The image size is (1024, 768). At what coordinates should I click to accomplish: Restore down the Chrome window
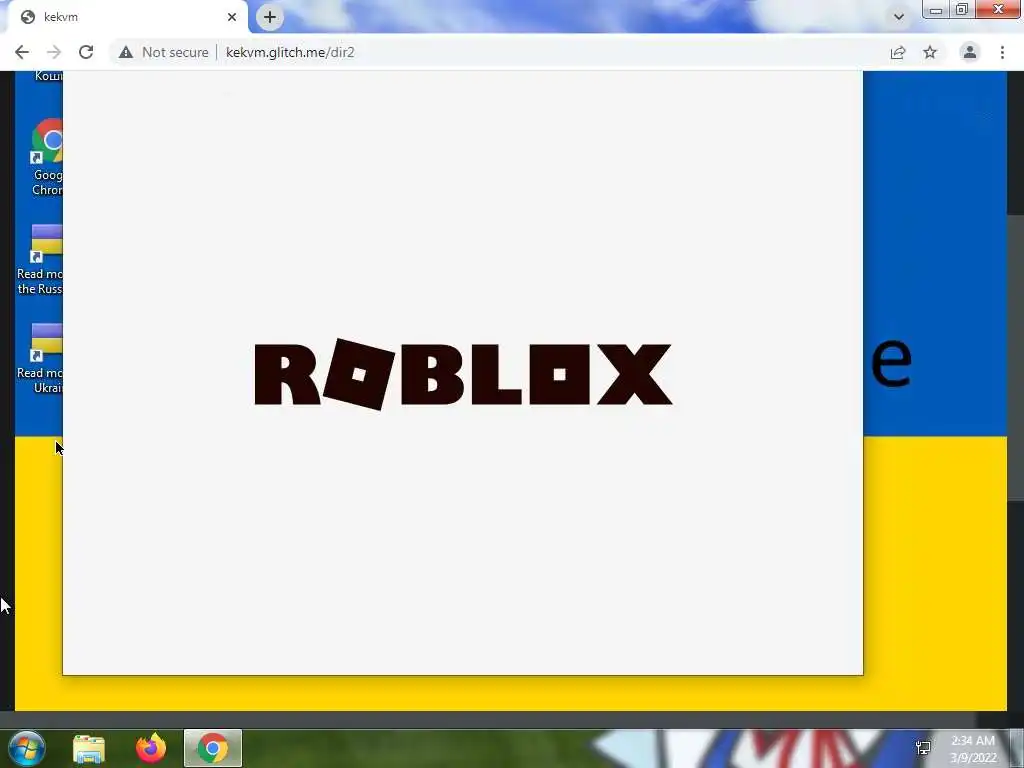click(961, 10)
